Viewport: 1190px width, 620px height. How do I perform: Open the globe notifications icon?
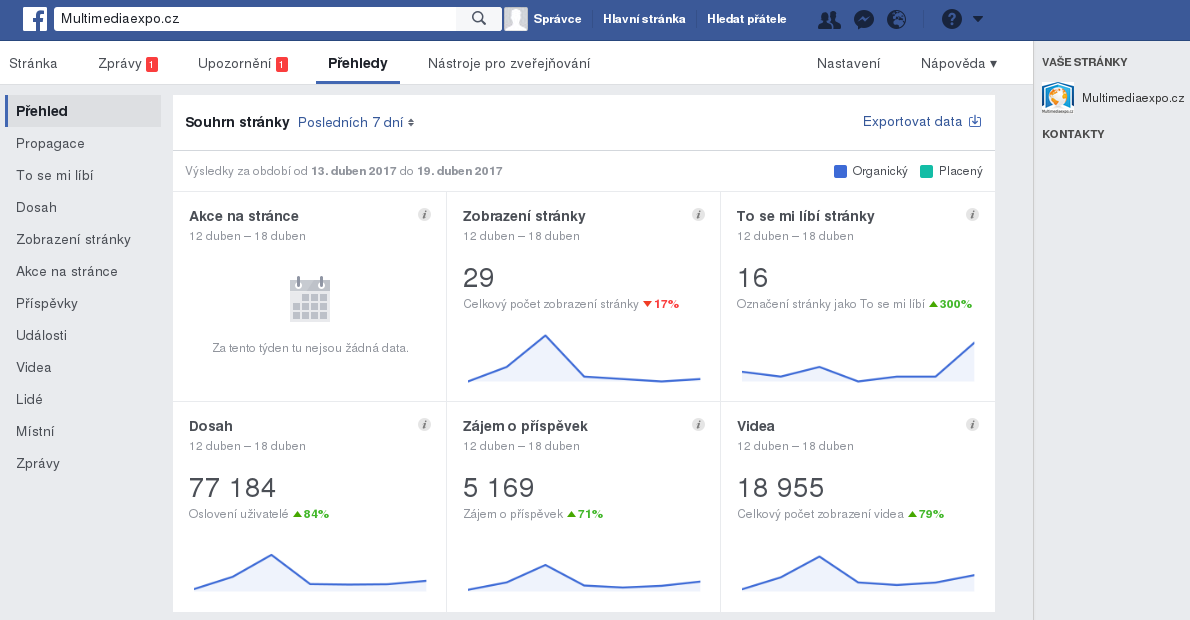click(897, 19)
